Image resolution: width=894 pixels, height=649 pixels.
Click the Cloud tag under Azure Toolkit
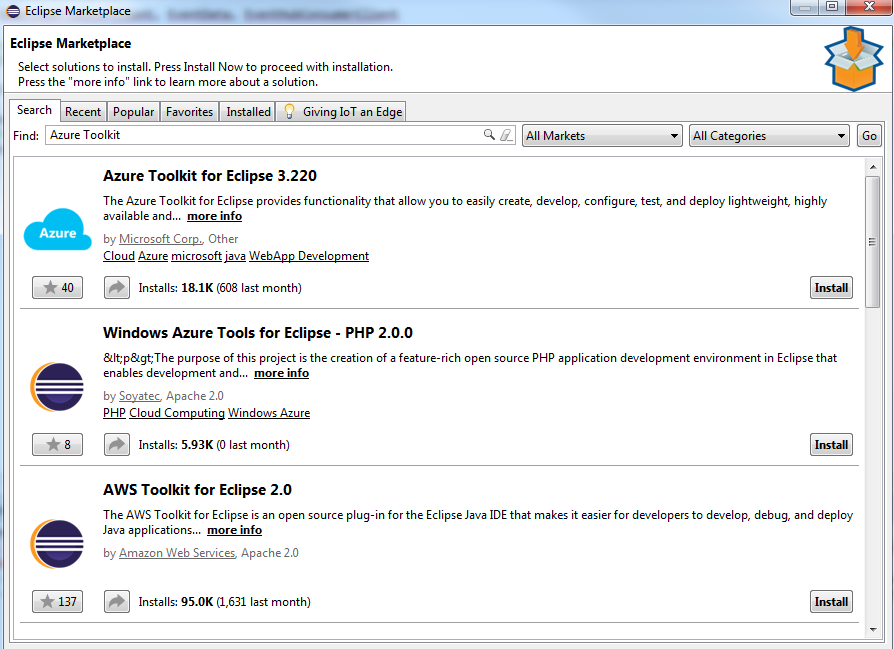pyautogui.click(x=119, y=256)
